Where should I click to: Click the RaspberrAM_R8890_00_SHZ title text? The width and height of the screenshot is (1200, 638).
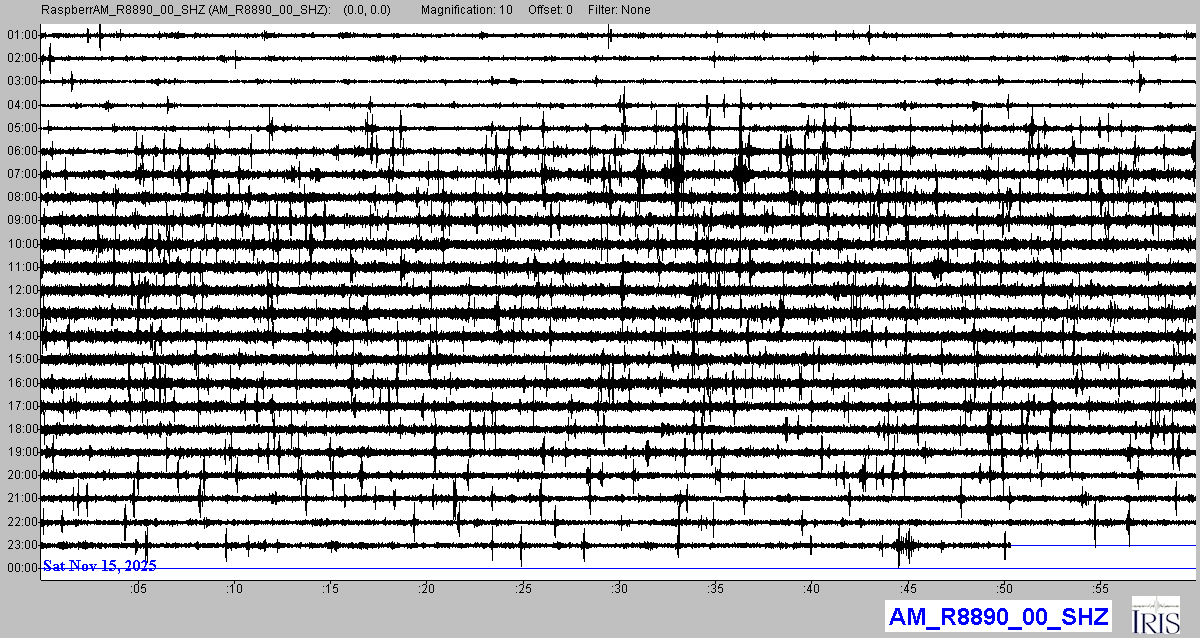(183, 10)
